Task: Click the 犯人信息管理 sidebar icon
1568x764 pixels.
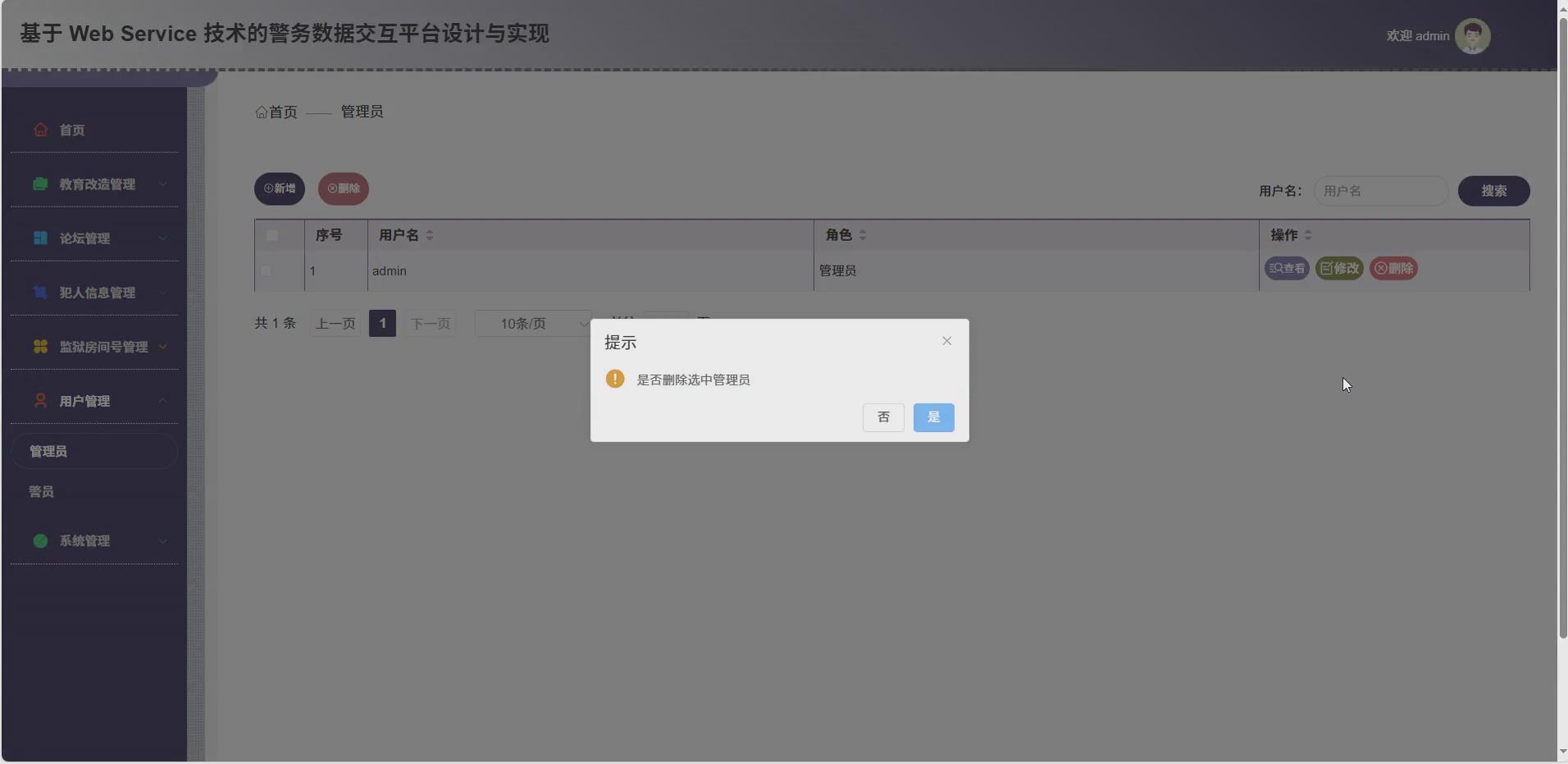Action: (39, 293)
